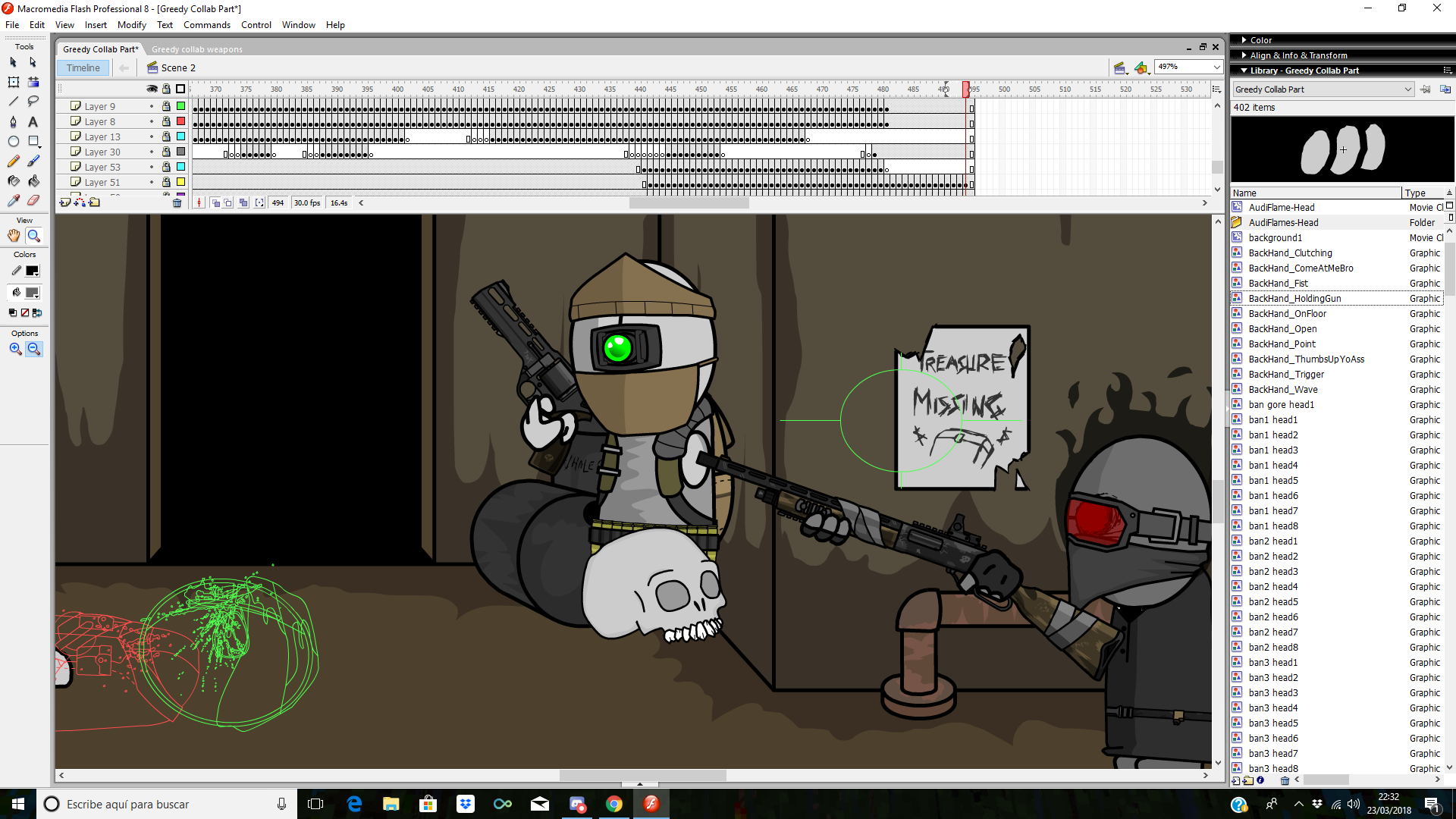
Task: Open the Modify menu
Action: pos(130,24)
